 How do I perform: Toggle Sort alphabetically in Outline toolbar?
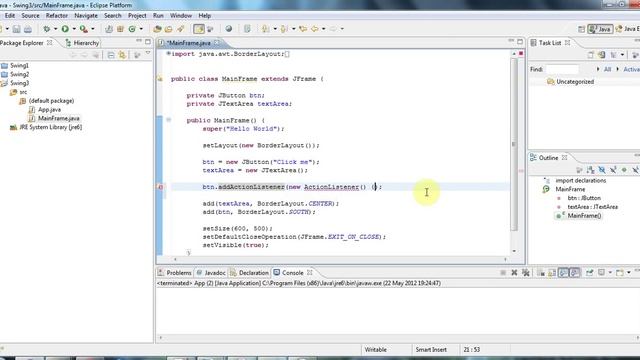tap(590, 170)
